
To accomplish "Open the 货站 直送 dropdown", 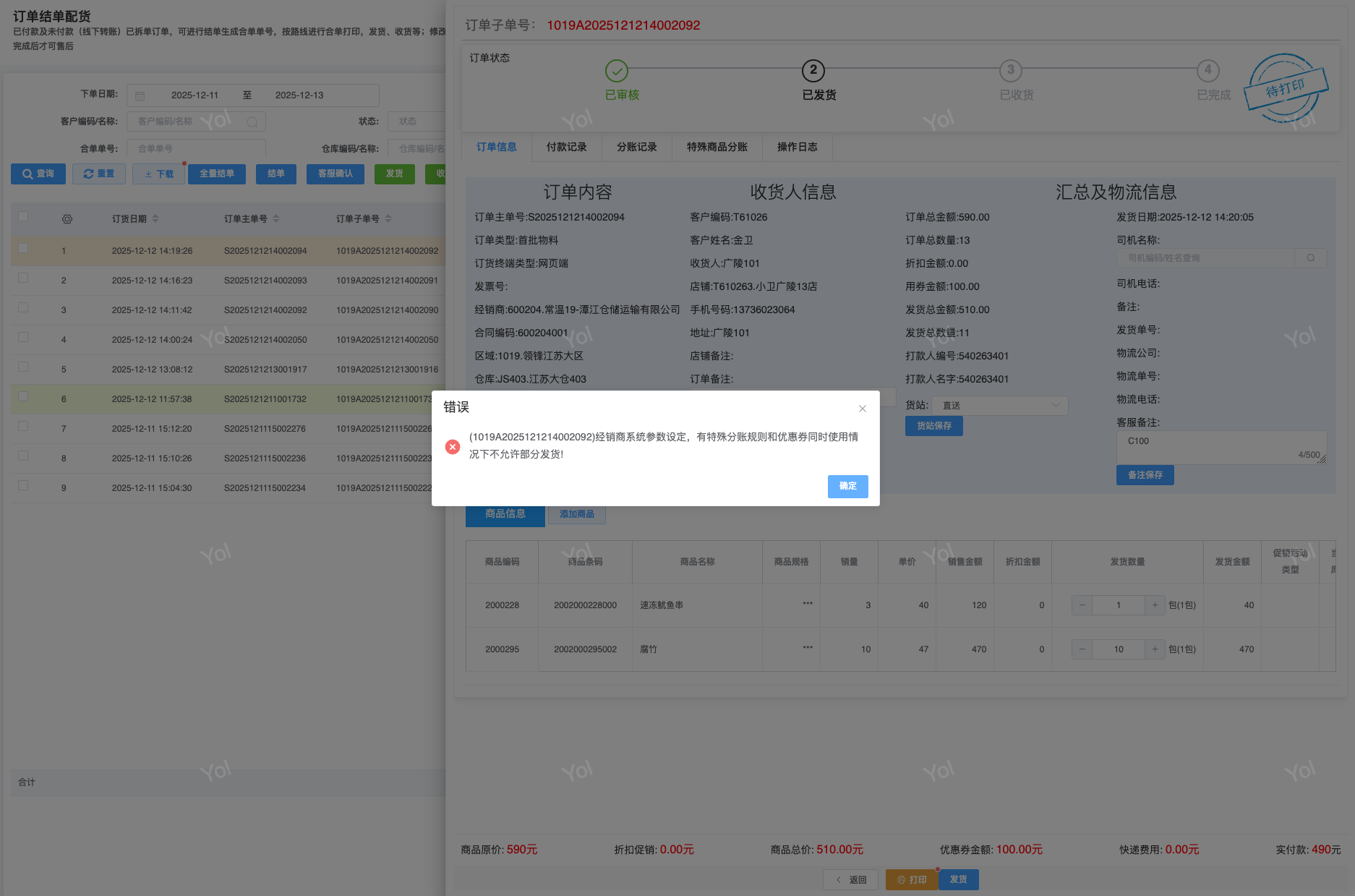I will click(x=999, y=406).
